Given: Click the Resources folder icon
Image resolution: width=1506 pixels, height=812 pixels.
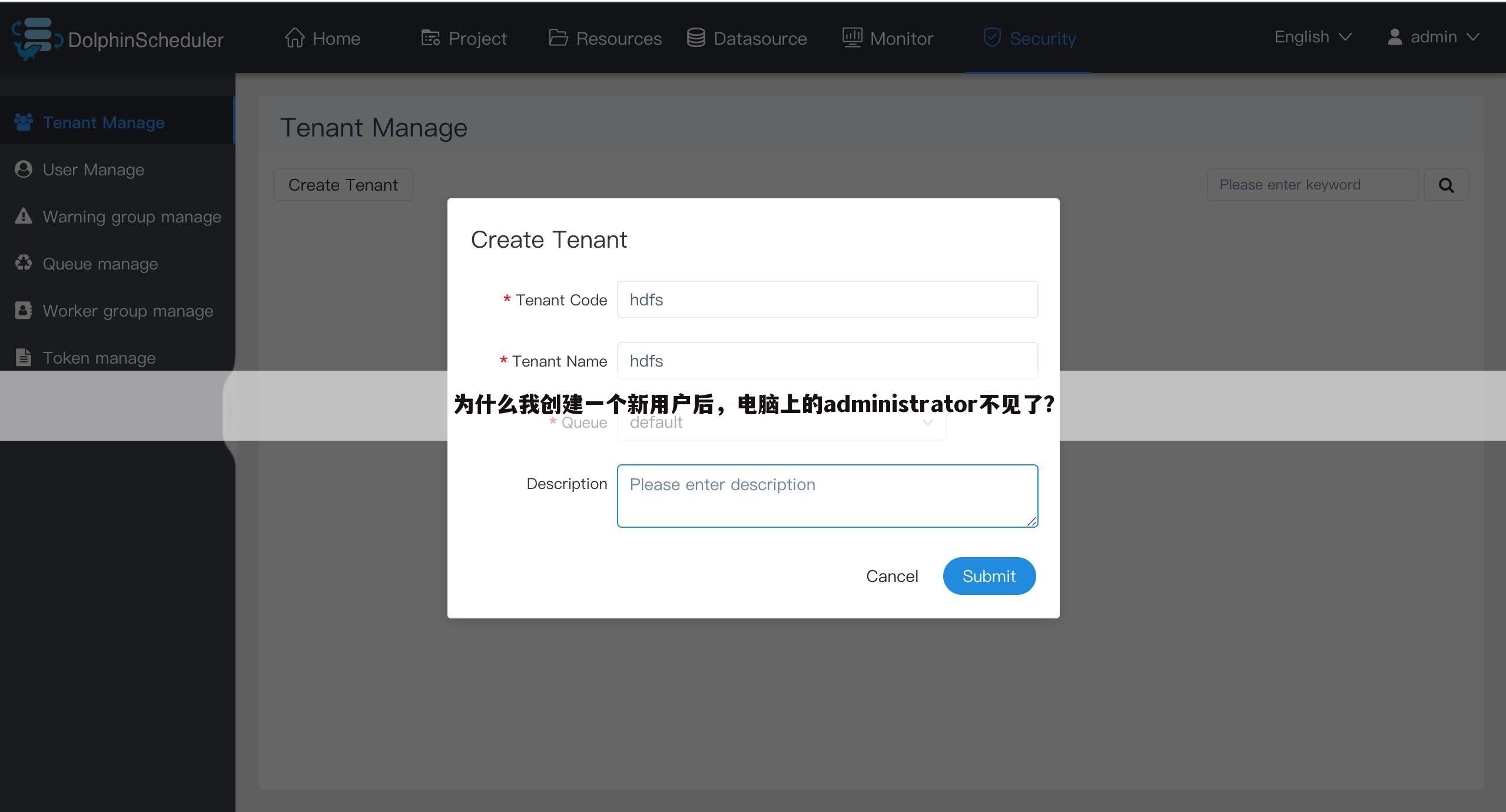Looking at the screenshot, I should (559, 37).
